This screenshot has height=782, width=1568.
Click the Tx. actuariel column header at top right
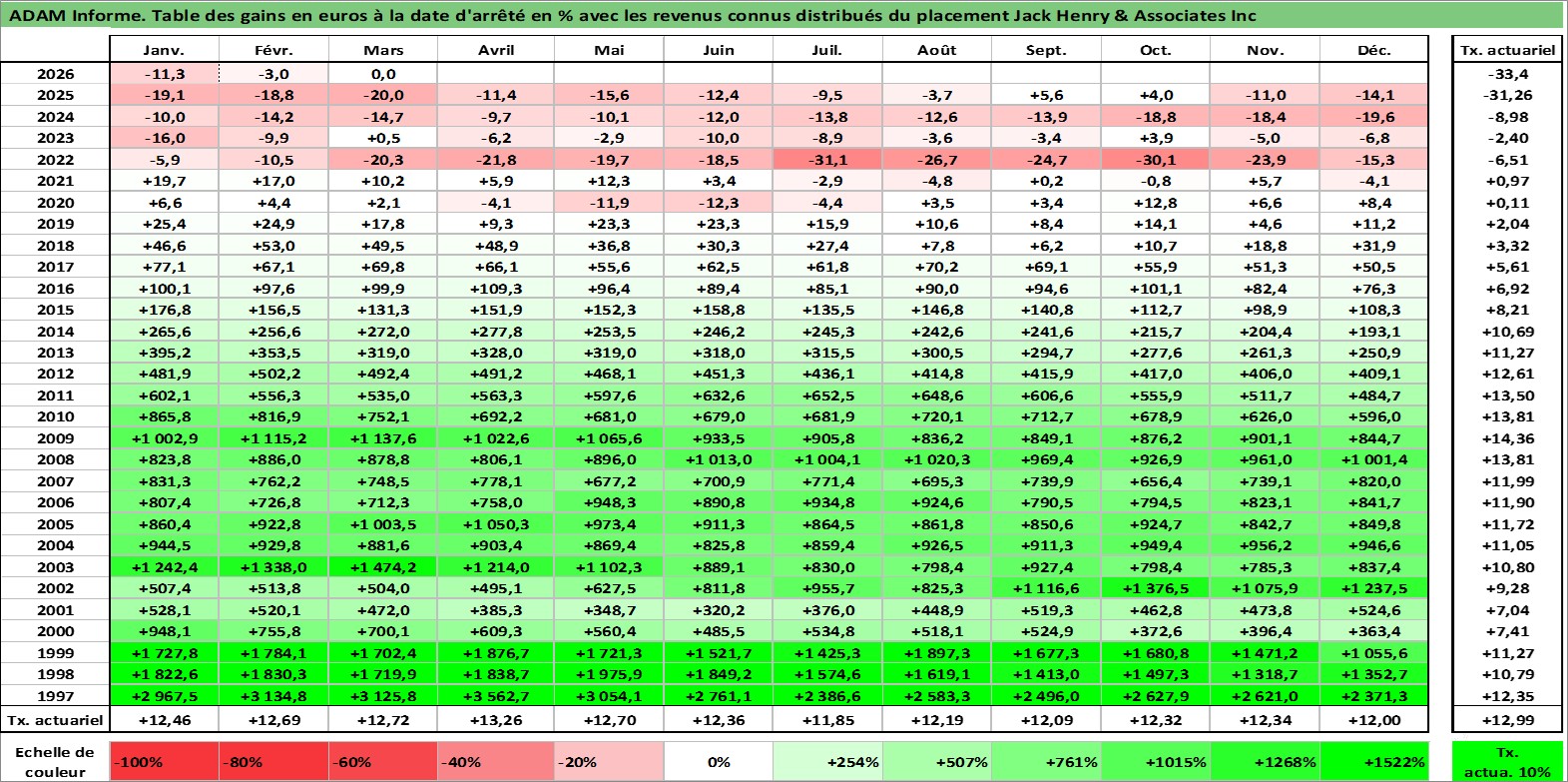[x=1507, y=50]
